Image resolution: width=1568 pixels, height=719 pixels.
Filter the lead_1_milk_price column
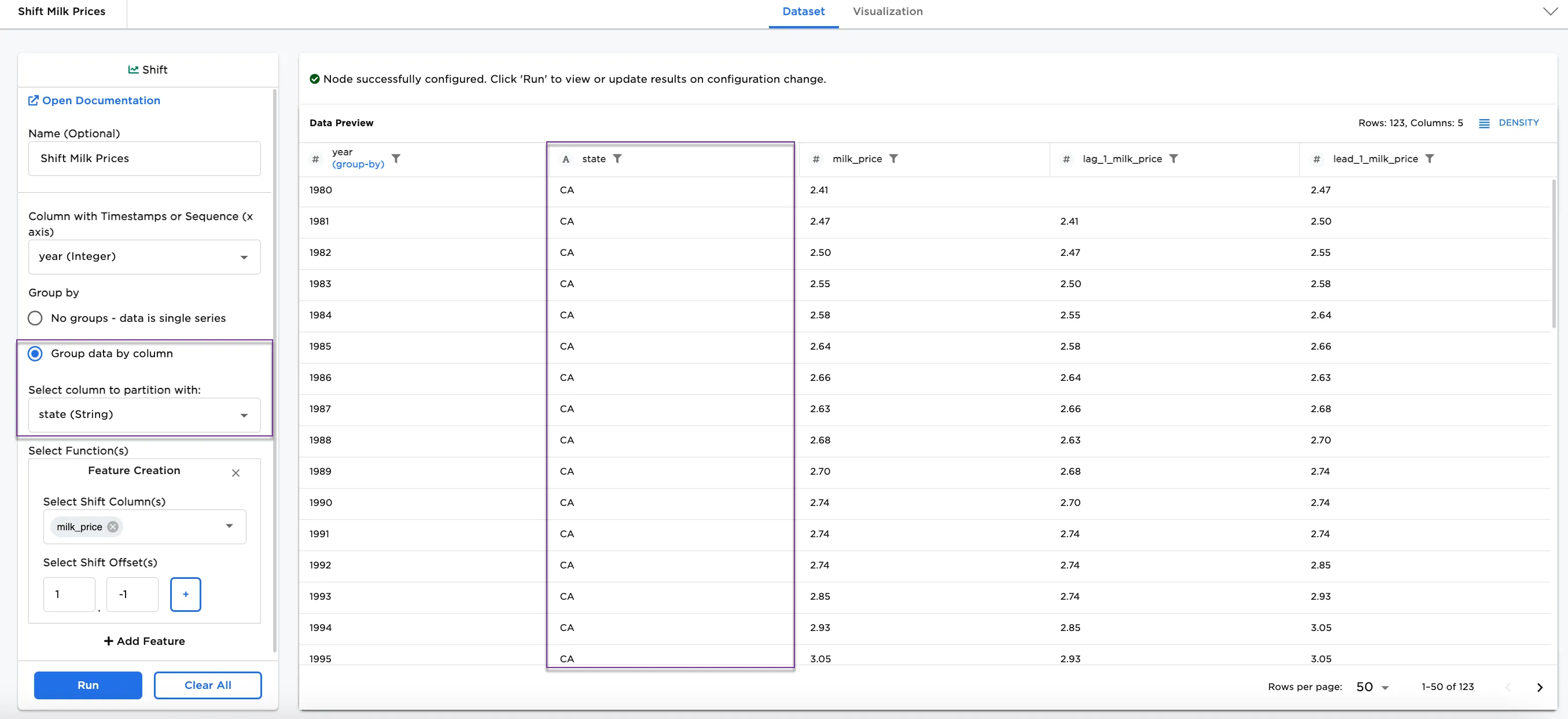[1429, 158]
